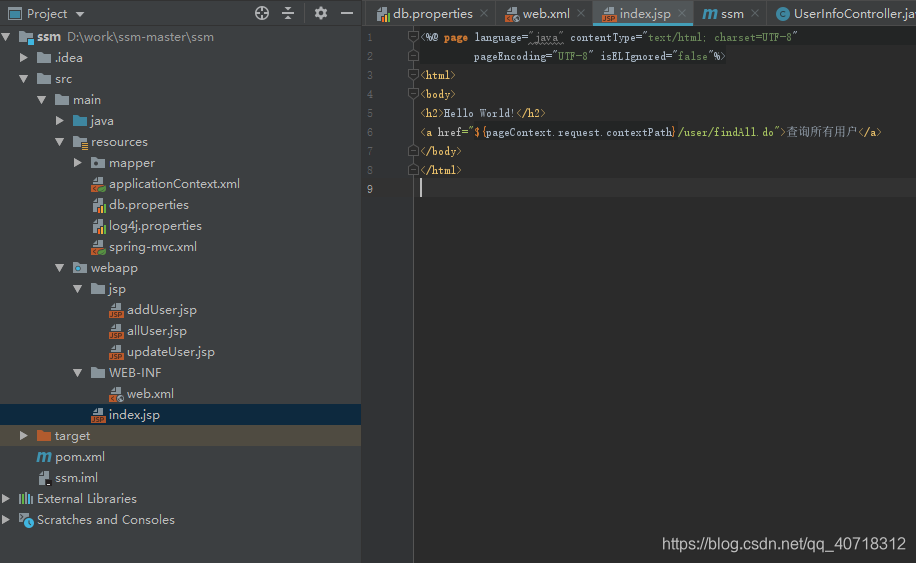Viewport: 916px width, 563px height.
Task: Expand the java folder
Action: (x=60, y=120)
